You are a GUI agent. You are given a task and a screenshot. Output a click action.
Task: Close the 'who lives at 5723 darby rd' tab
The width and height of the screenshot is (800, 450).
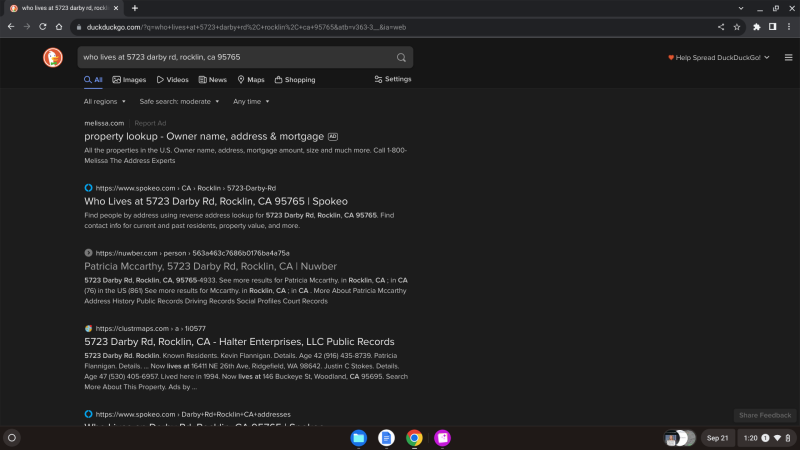(116, 8)
